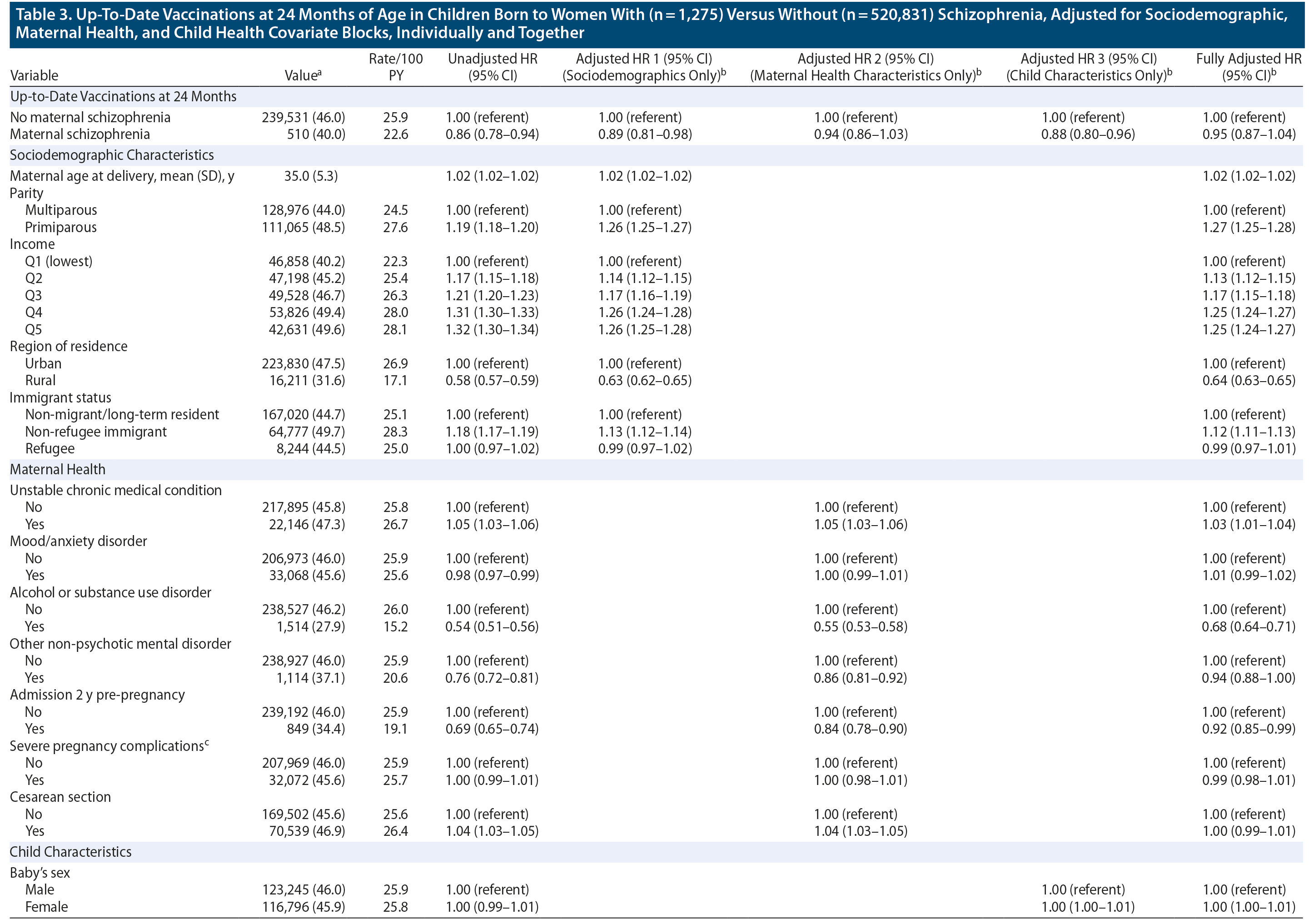Screen dimensions: 1314x924
Task: Click the Sociodemographic Characteristics section heading
Action: pyautogui.click(x=112, y=155)
